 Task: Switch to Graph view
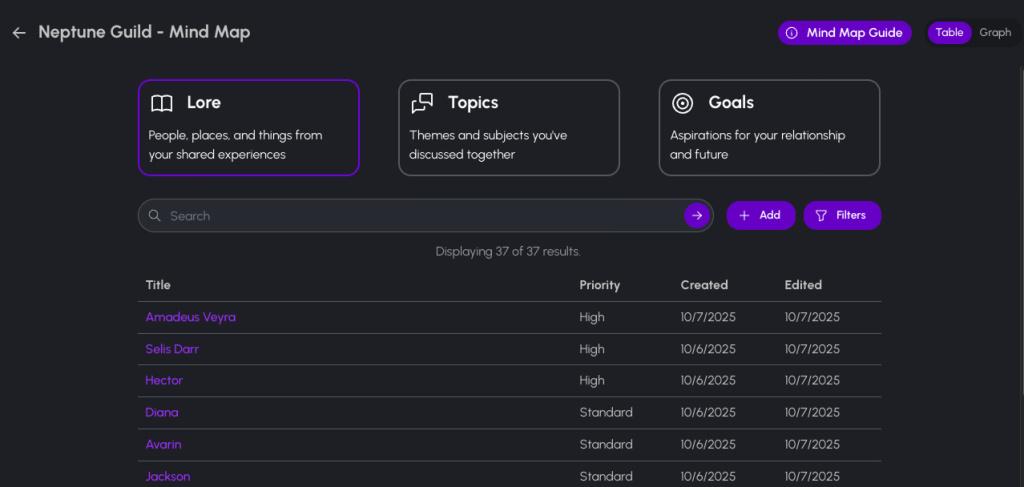click(x=995, y=33)
